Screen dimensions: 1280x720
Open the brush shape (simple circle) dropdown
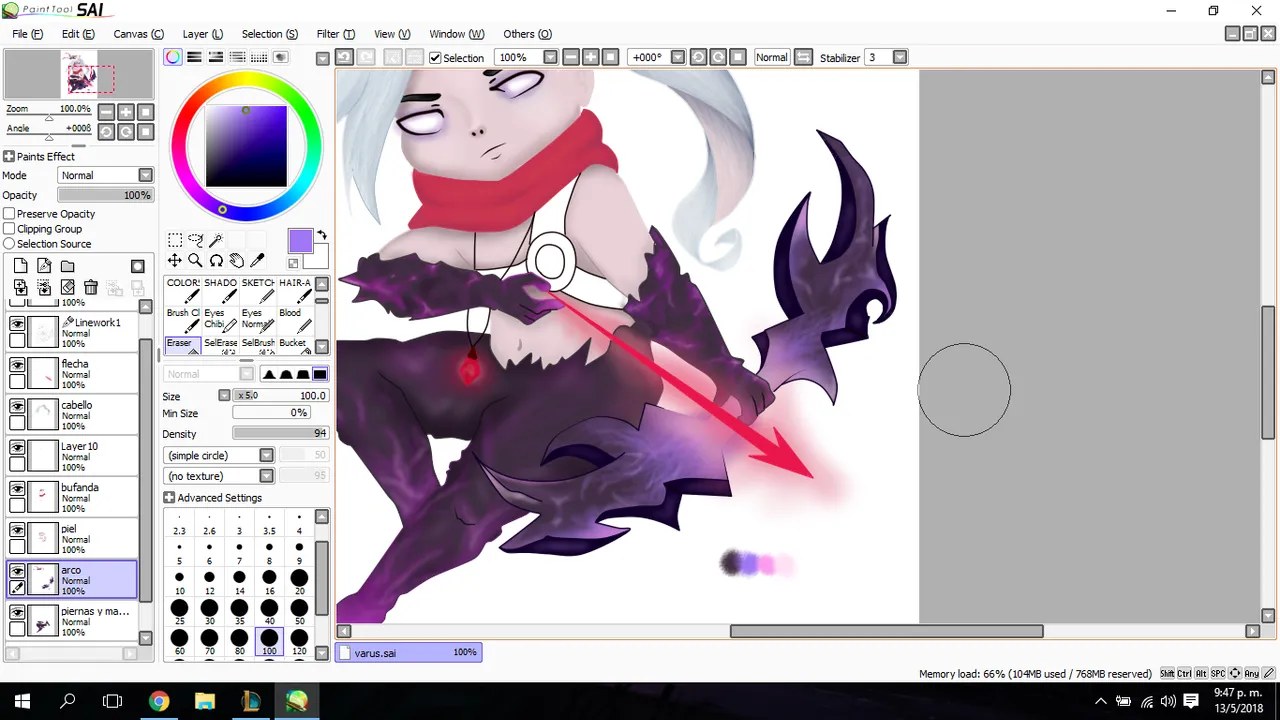coord(266,455)
